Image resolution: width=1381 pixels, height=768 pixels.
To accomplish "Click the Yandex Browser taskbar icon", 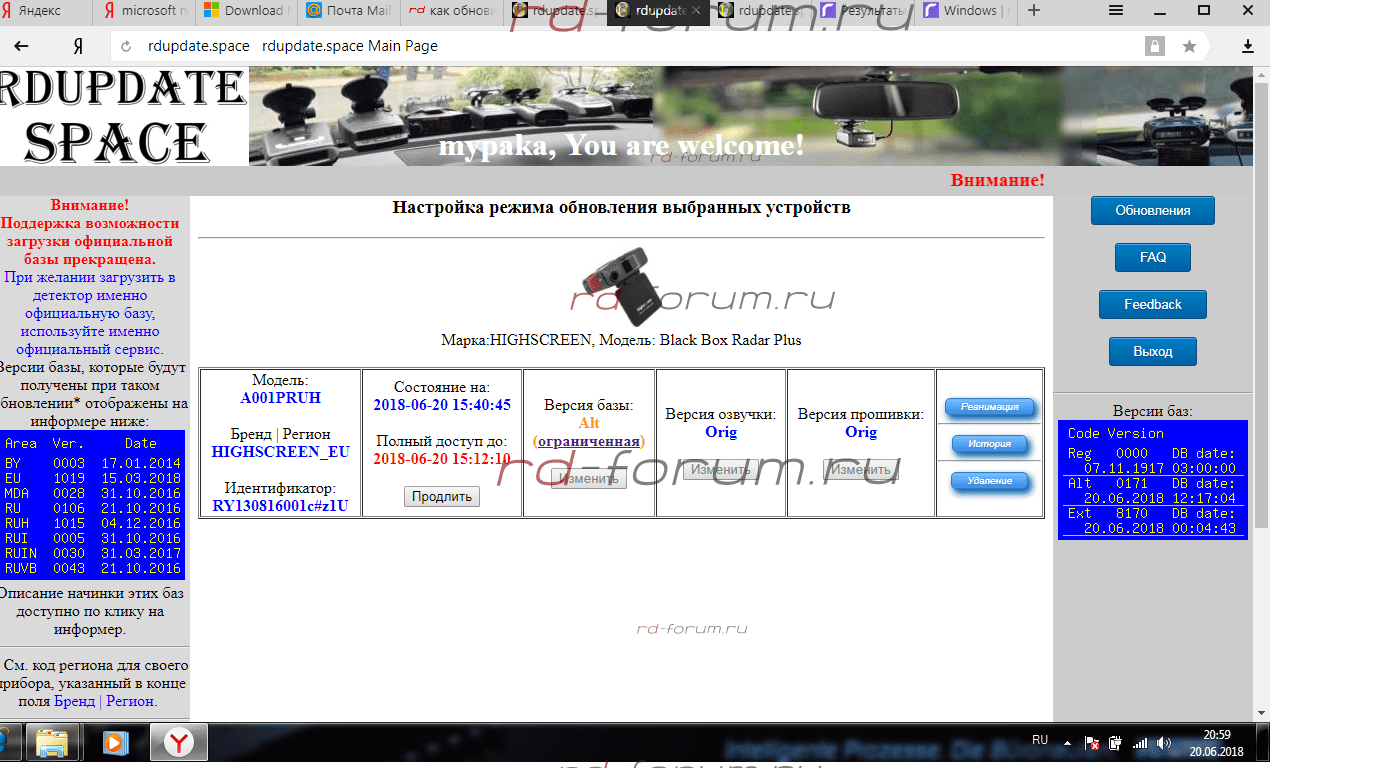I will (179, 743).
